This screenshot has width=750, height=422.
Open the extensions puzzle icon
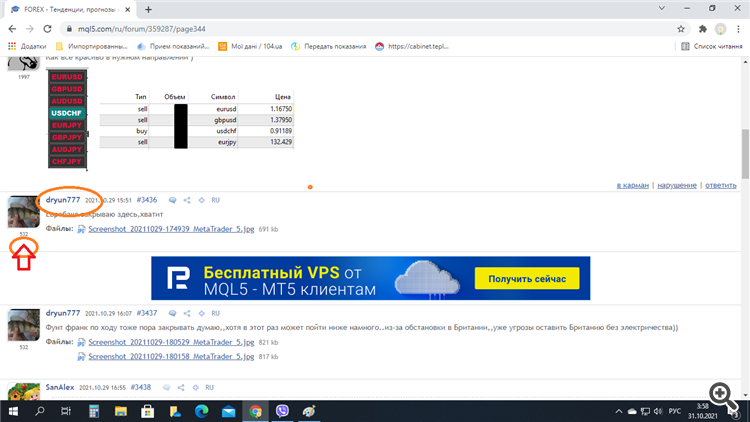(x=703, y=29)
